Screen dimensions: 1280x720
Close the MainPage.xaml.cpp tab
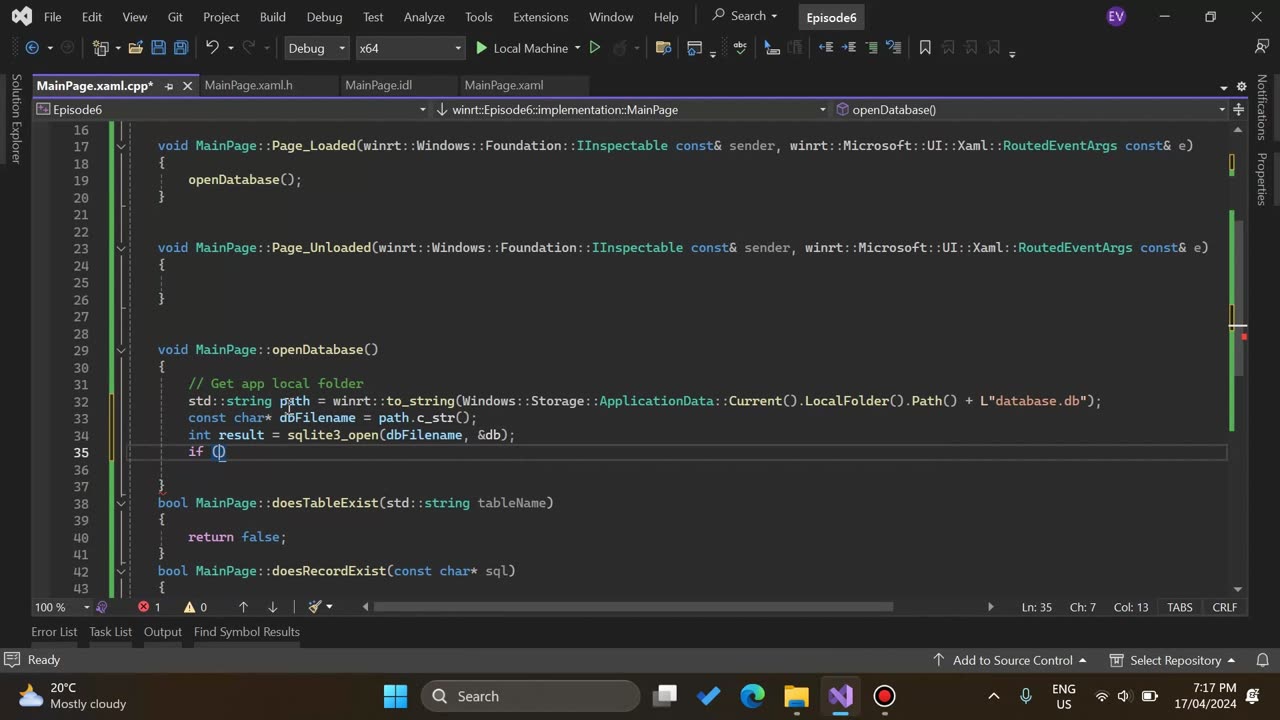(x=187, y=86)
